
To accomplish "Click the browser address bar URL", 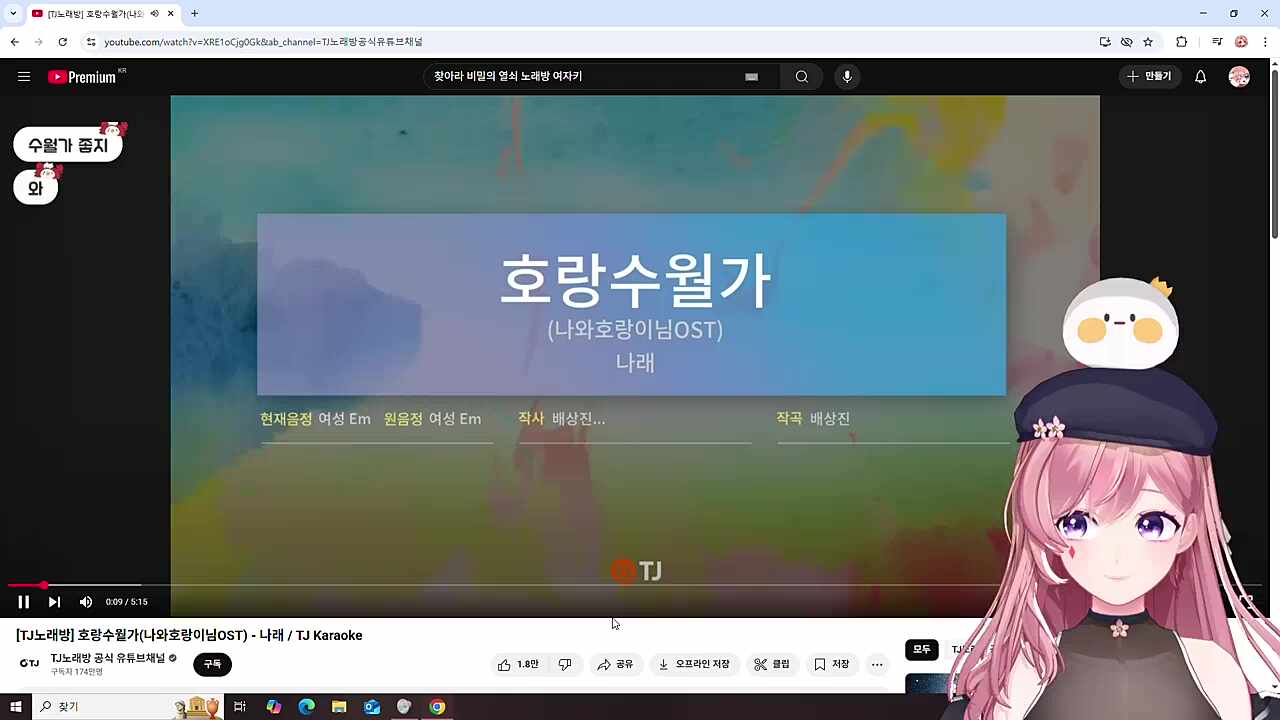I will (263, 42).
